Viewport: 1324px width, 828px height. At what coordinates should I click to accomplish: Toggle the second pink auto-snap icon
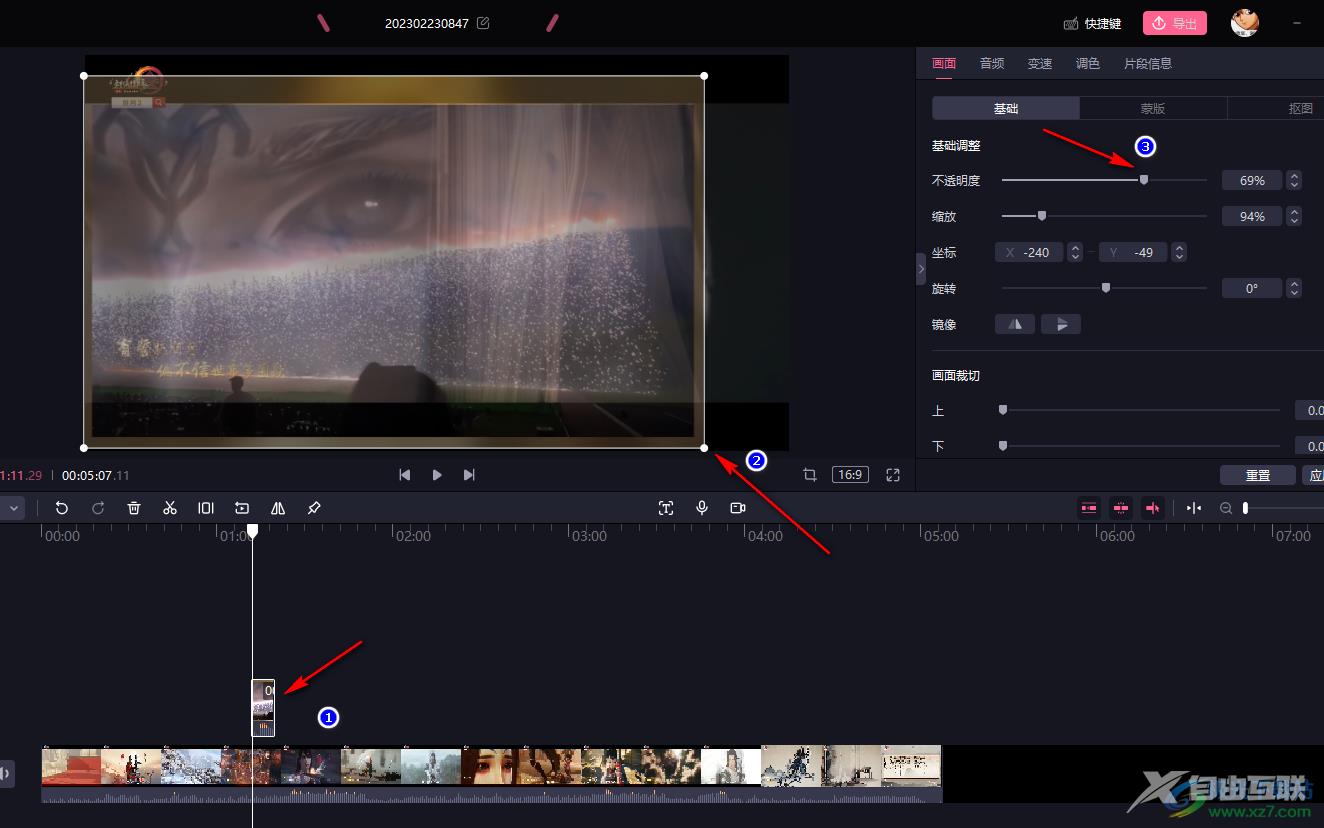coord(1120,508)
